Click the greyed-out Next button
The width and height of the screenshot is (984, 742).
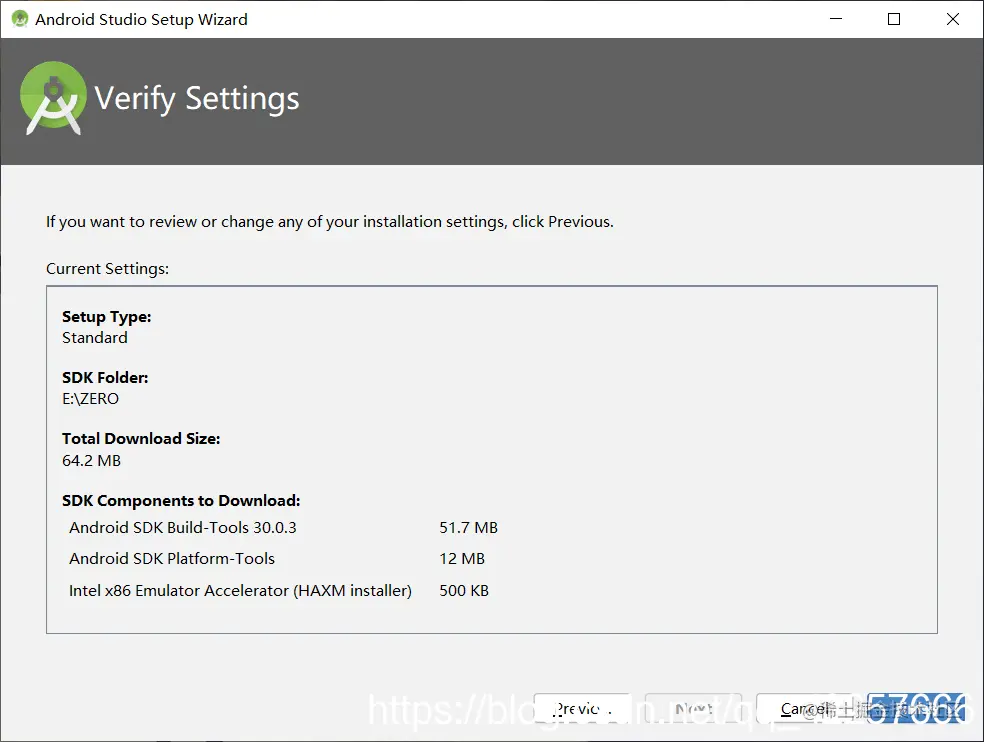(x=693, y=709)
